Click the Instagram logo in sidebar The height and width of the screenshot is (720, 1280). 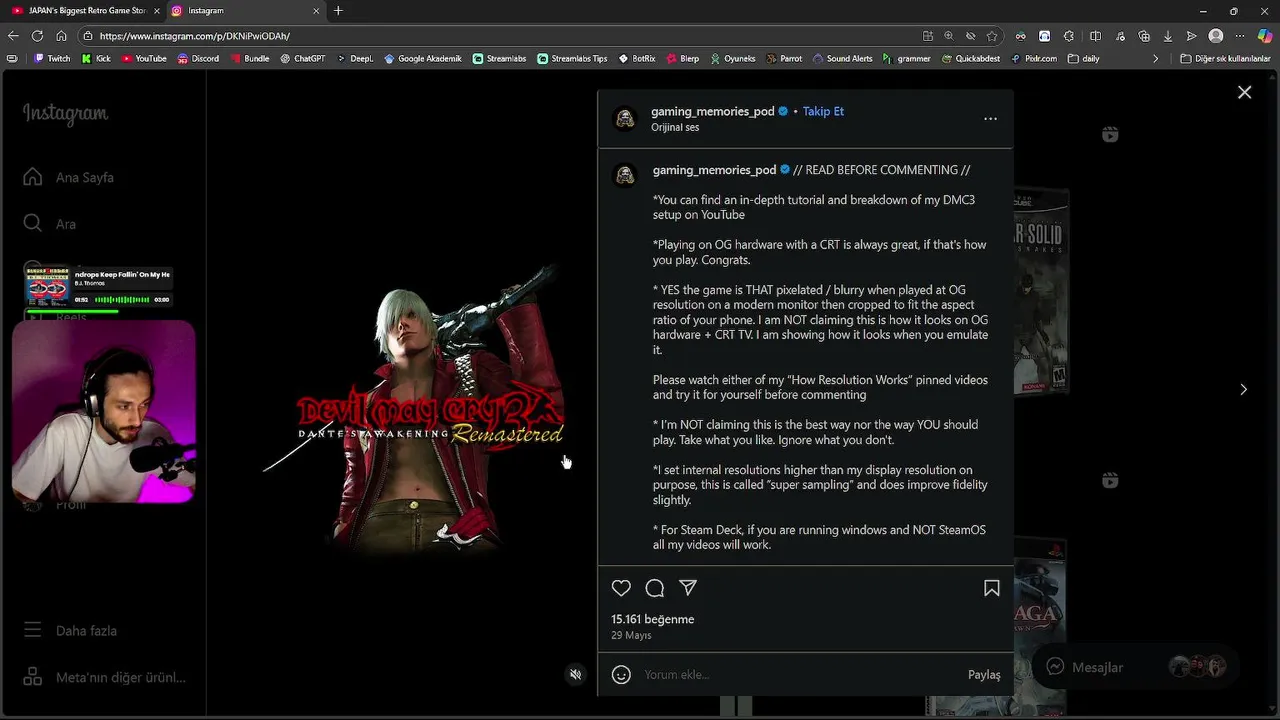tap(65, 114)
